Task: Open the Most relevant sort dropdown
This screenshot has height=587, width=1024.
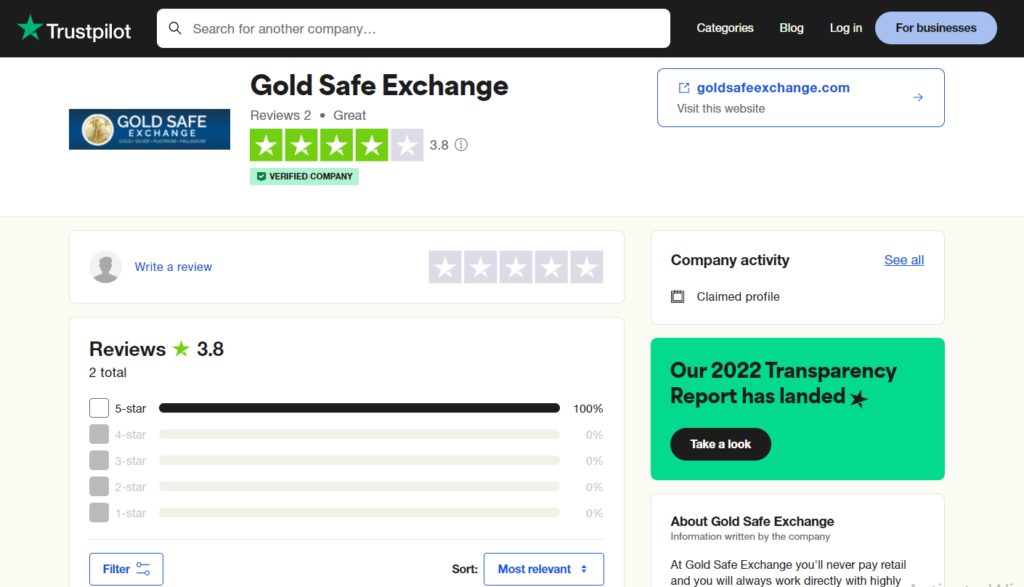Action: point(543,569)
